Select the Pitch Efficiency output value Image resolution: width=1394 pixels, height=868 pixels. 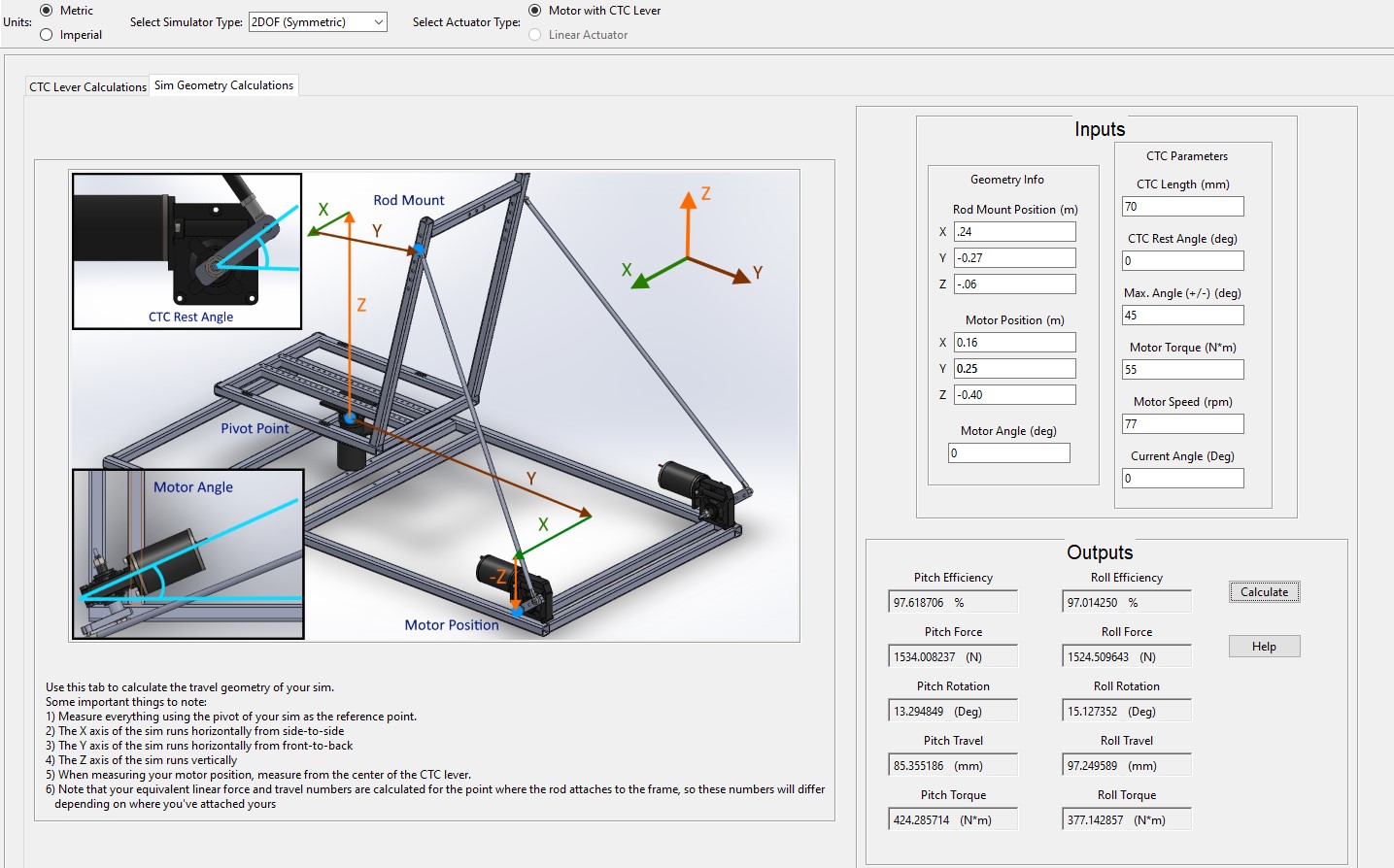click(953, 603)
